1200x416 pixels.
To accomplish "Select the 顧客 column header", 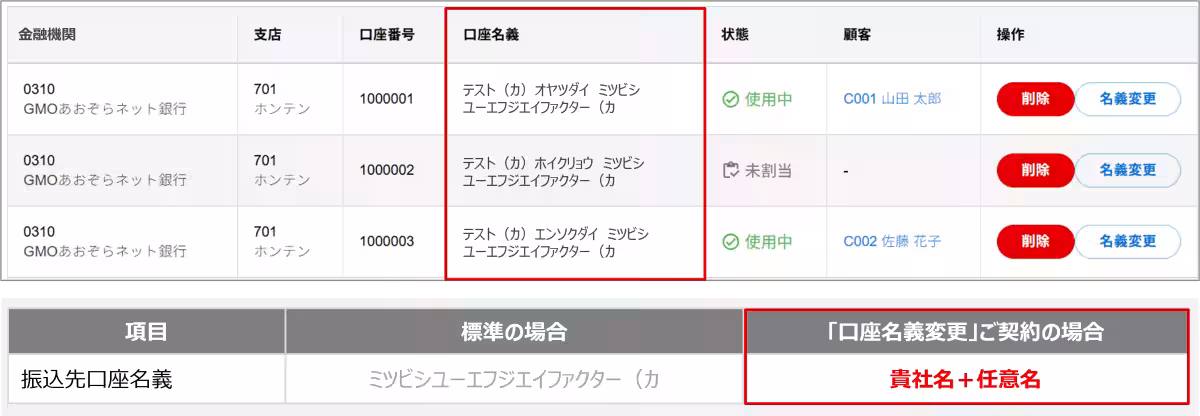I will [857, 34].
